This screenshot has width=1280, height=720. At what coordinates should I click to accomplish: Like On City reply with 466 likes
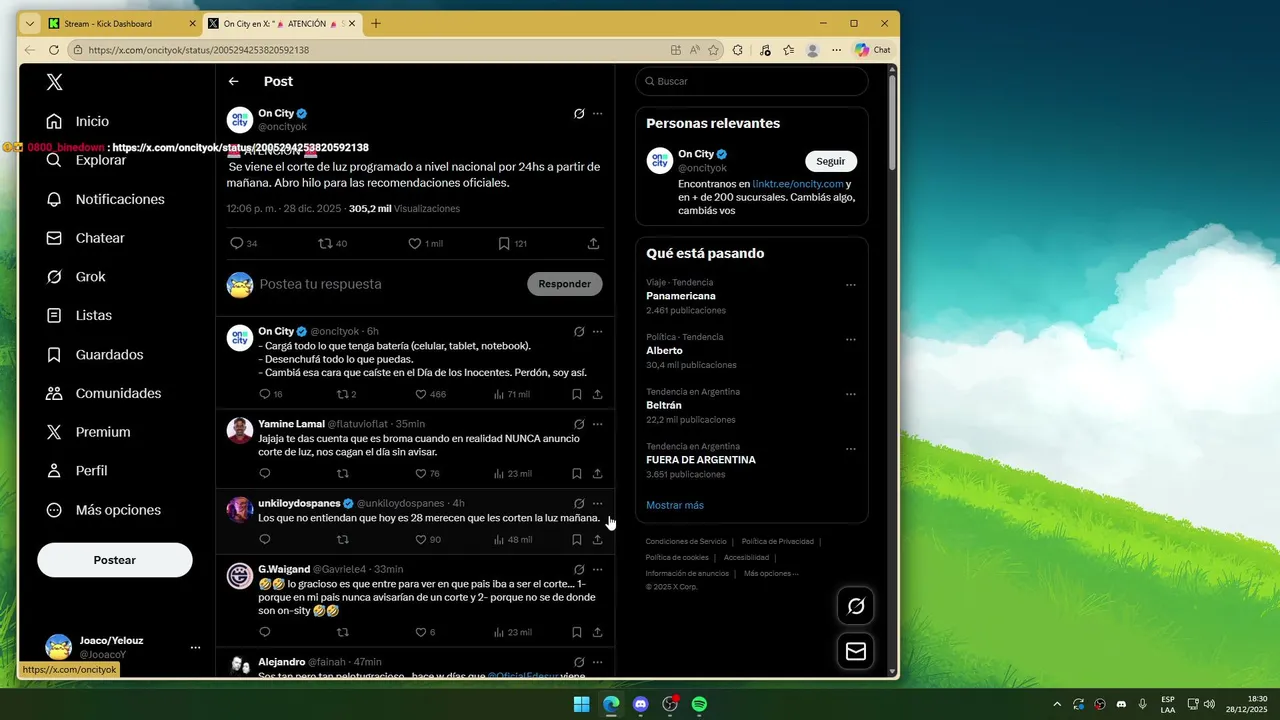point(421,394)
